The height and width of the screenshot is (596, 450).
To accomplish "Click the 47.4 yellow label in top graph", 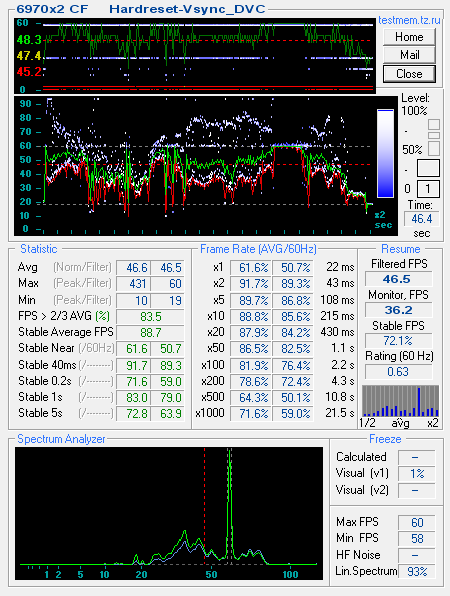I will pyautogui.click(x=29, y=56).
